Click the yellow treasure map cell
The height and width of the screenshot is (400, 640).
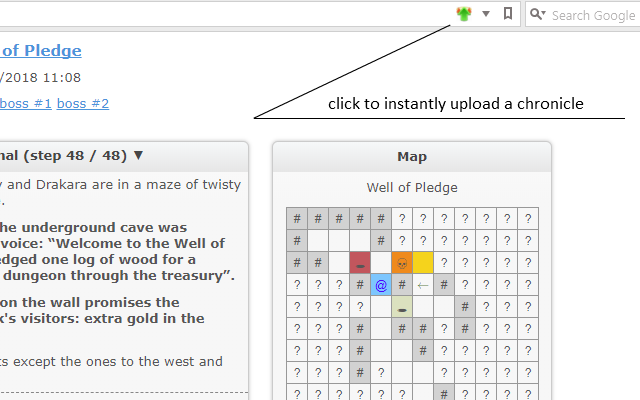click(424, 263)
